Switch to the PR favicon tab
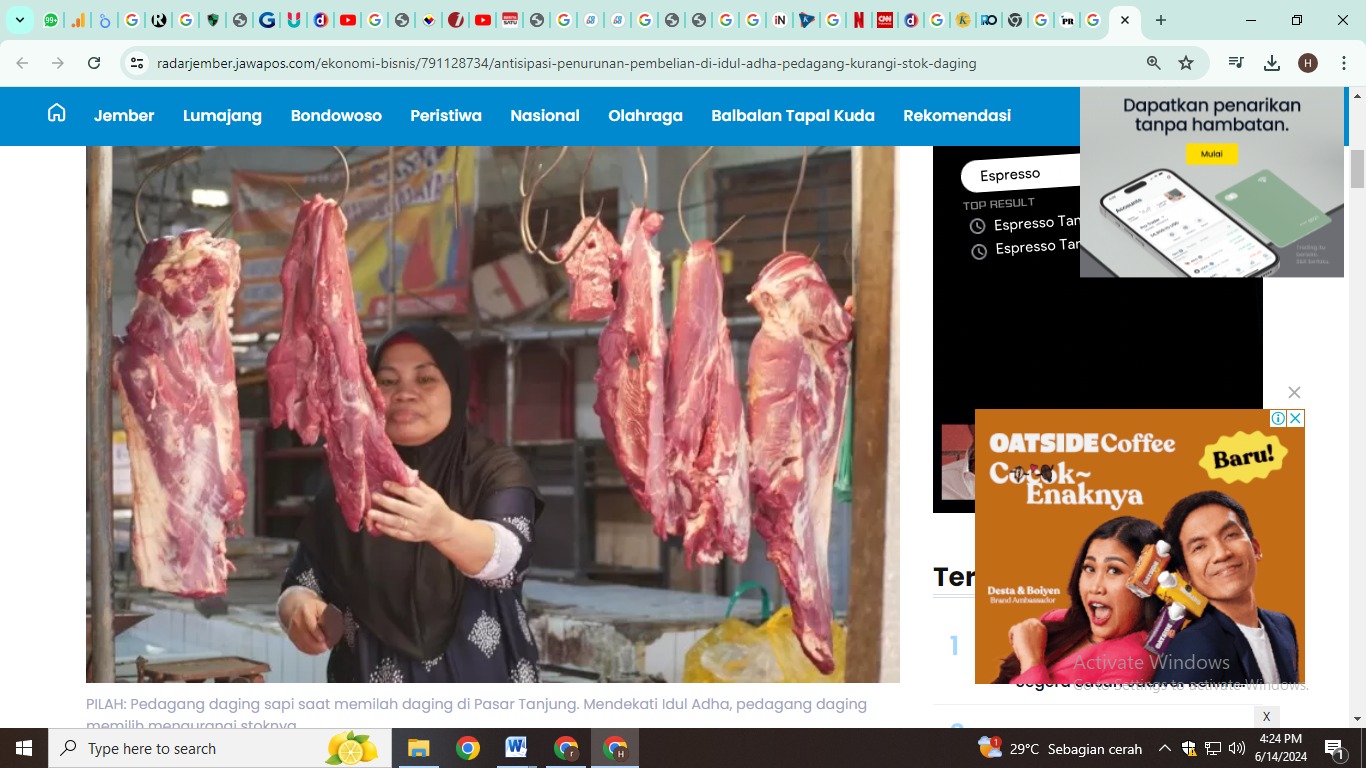The height and width of the screenshot is (768, 1366). coord(1067,20)
